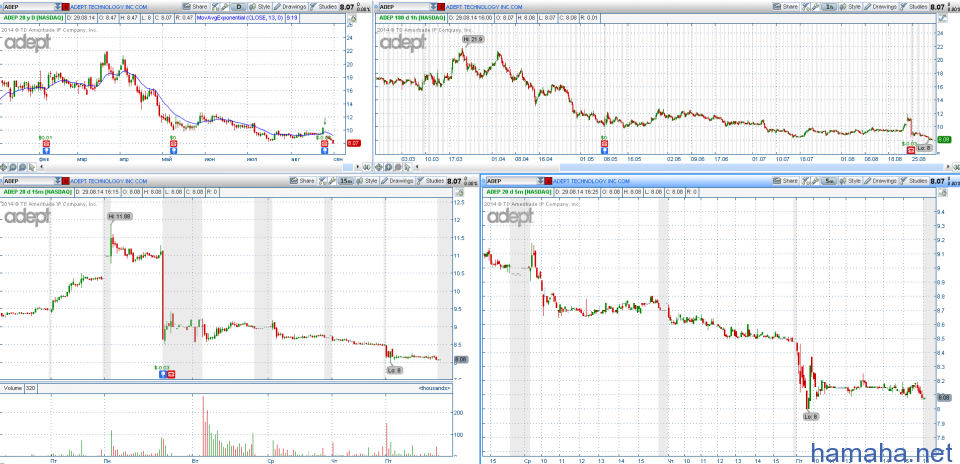Click the ADEP symbol input in the 1h chart

click(405, 7)
